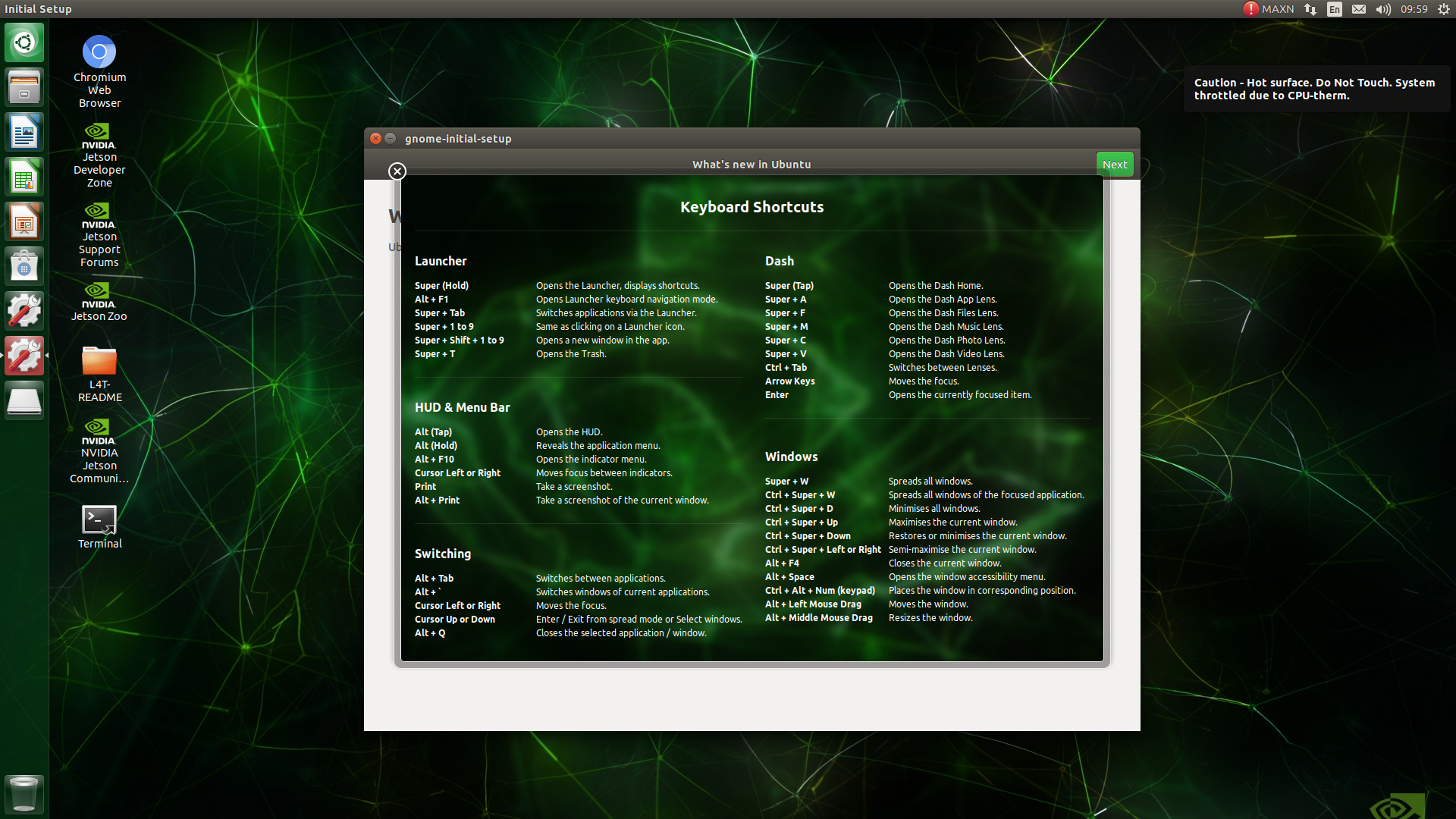The width and height of the screenshot is (1456, 819).
Task: Open the En keyboard layout indicator
Action: click(x=1335, y=9)
